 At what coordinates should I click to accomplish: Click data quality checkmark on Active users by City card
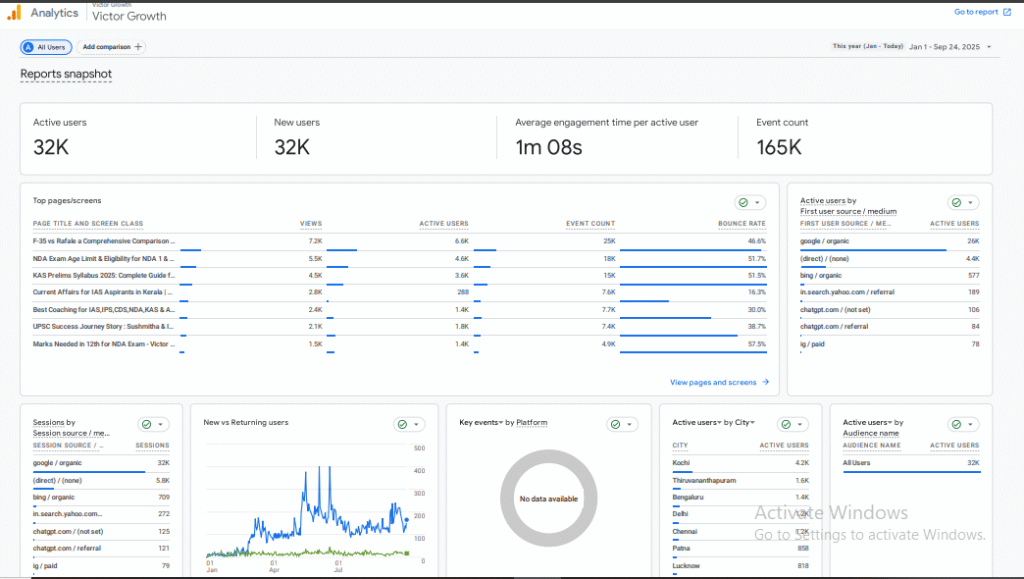[786, 424]
